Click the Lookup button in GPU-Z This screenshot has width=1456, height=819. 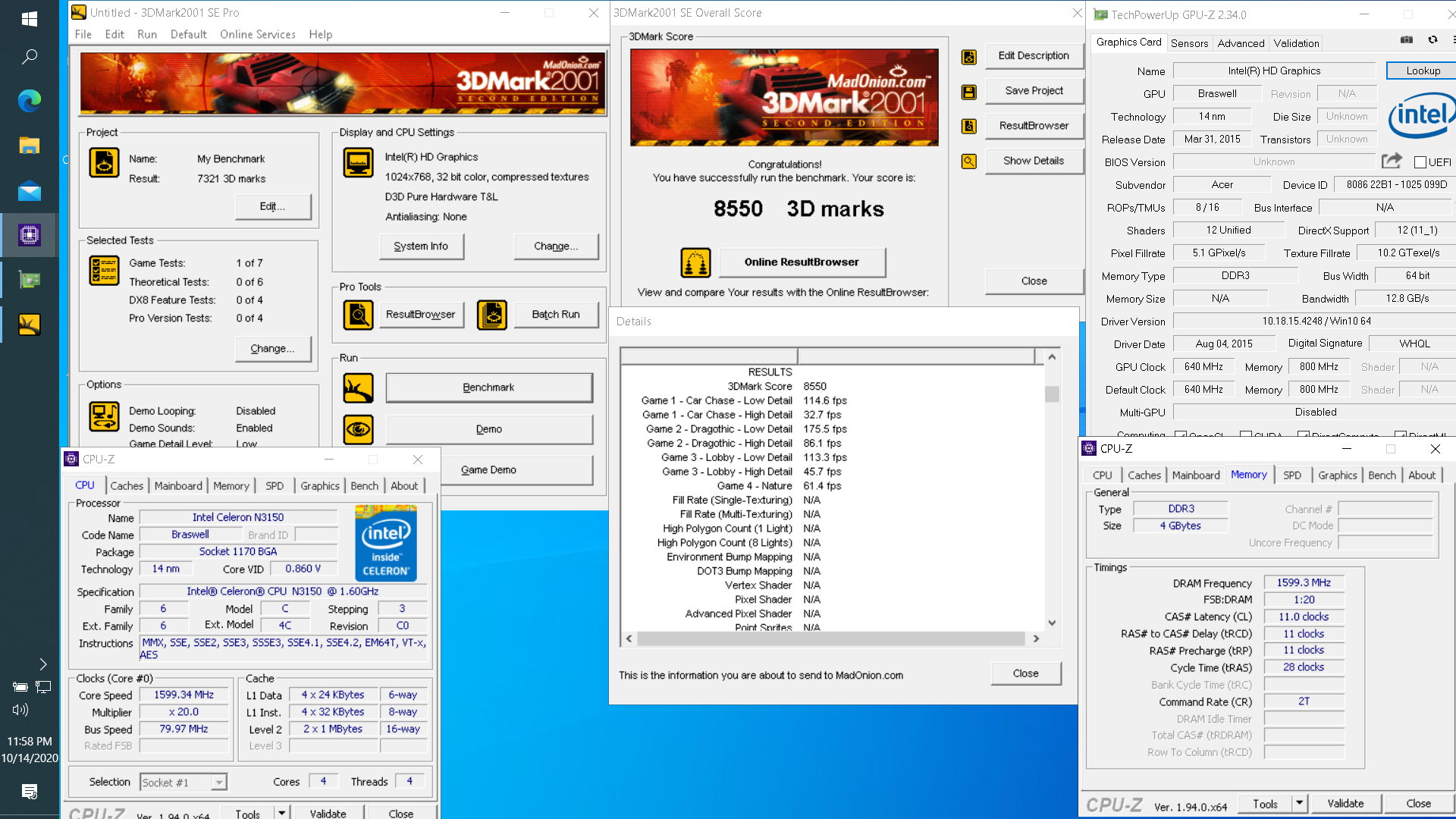click(x=1423, y=71)
